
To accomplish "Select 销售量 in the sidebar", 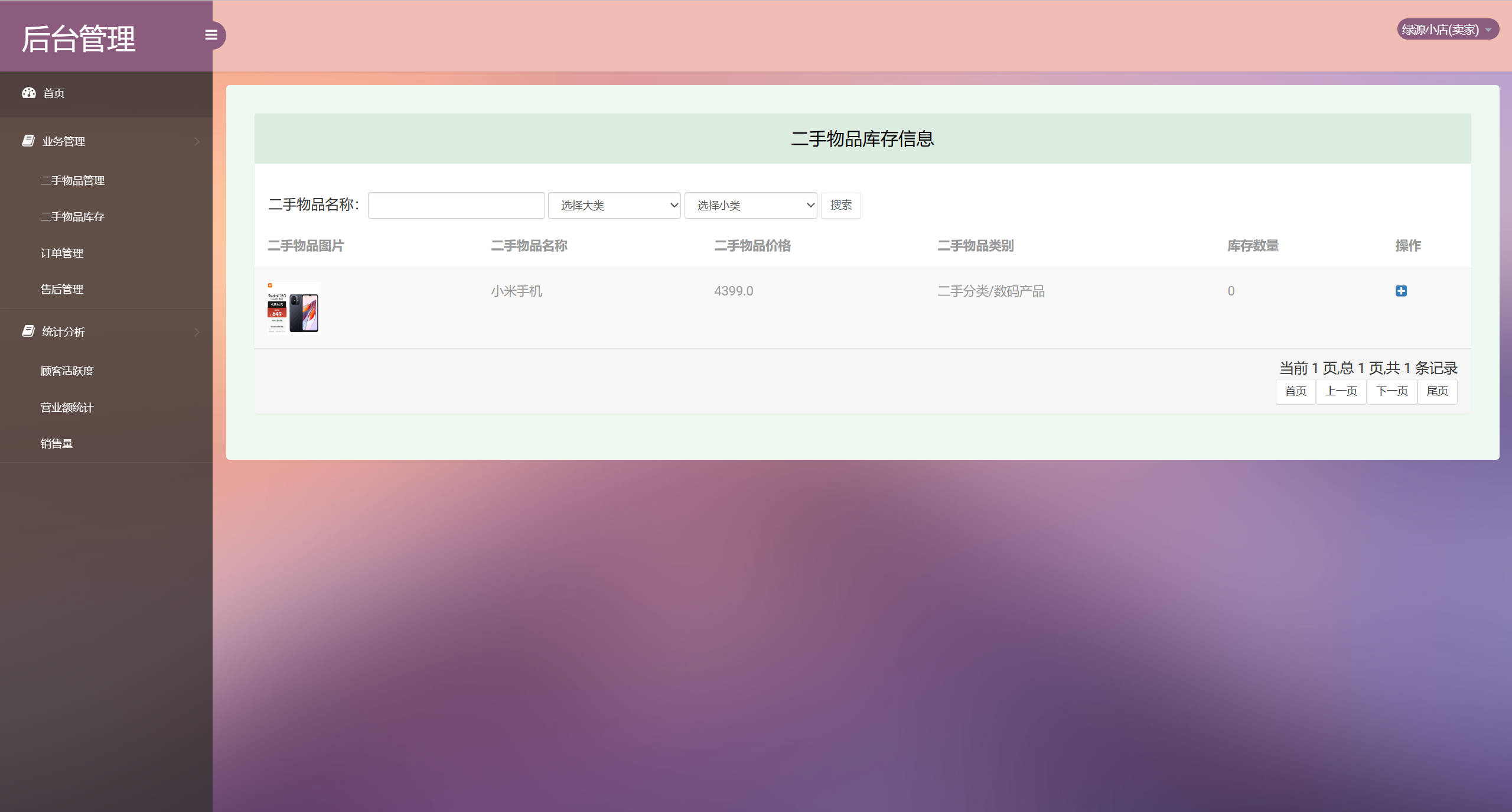I will [x=56, y=443].
